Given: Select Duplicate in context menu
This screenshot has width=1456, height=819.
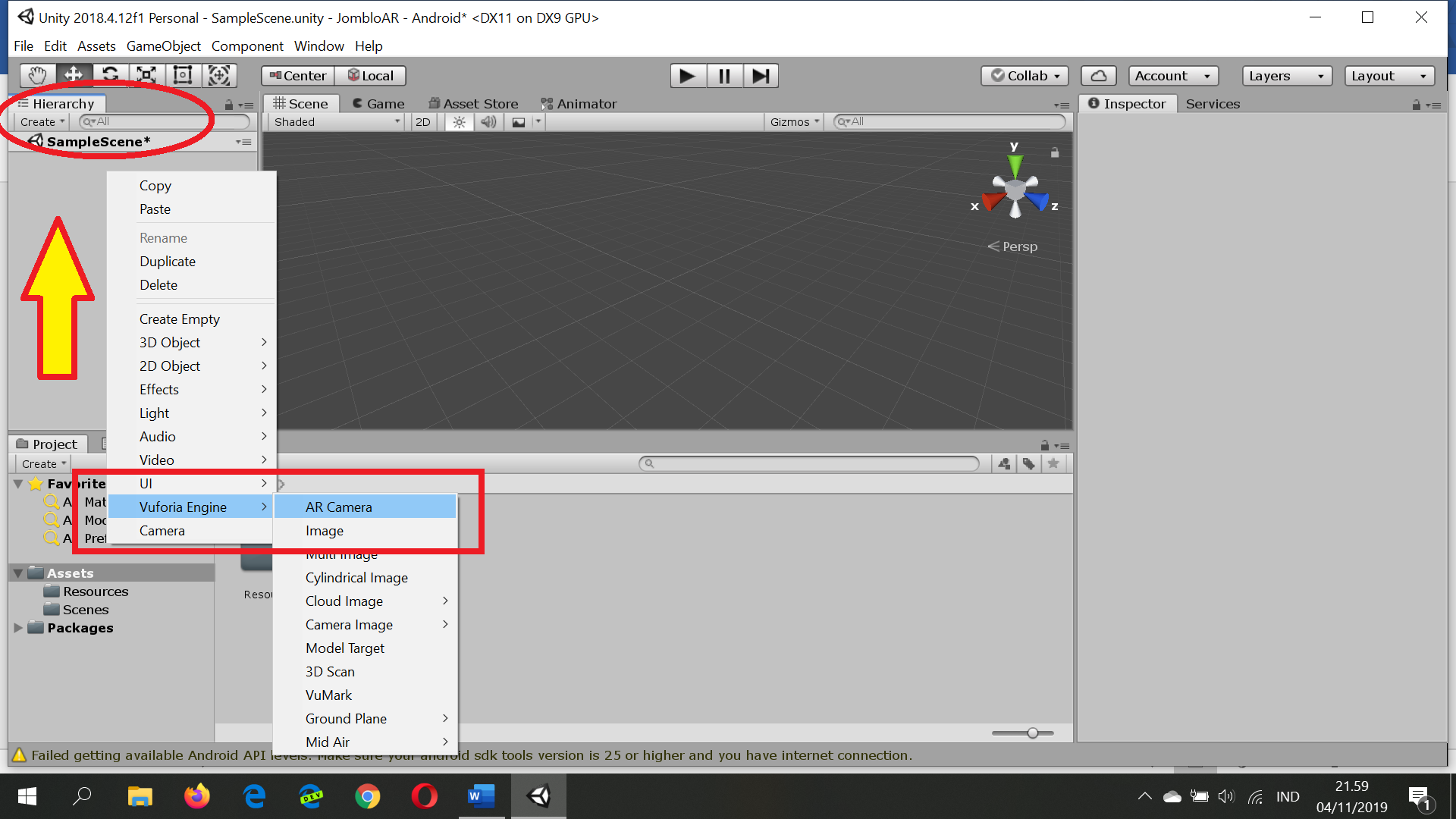Looking at the screenshot, I should 192,261.
